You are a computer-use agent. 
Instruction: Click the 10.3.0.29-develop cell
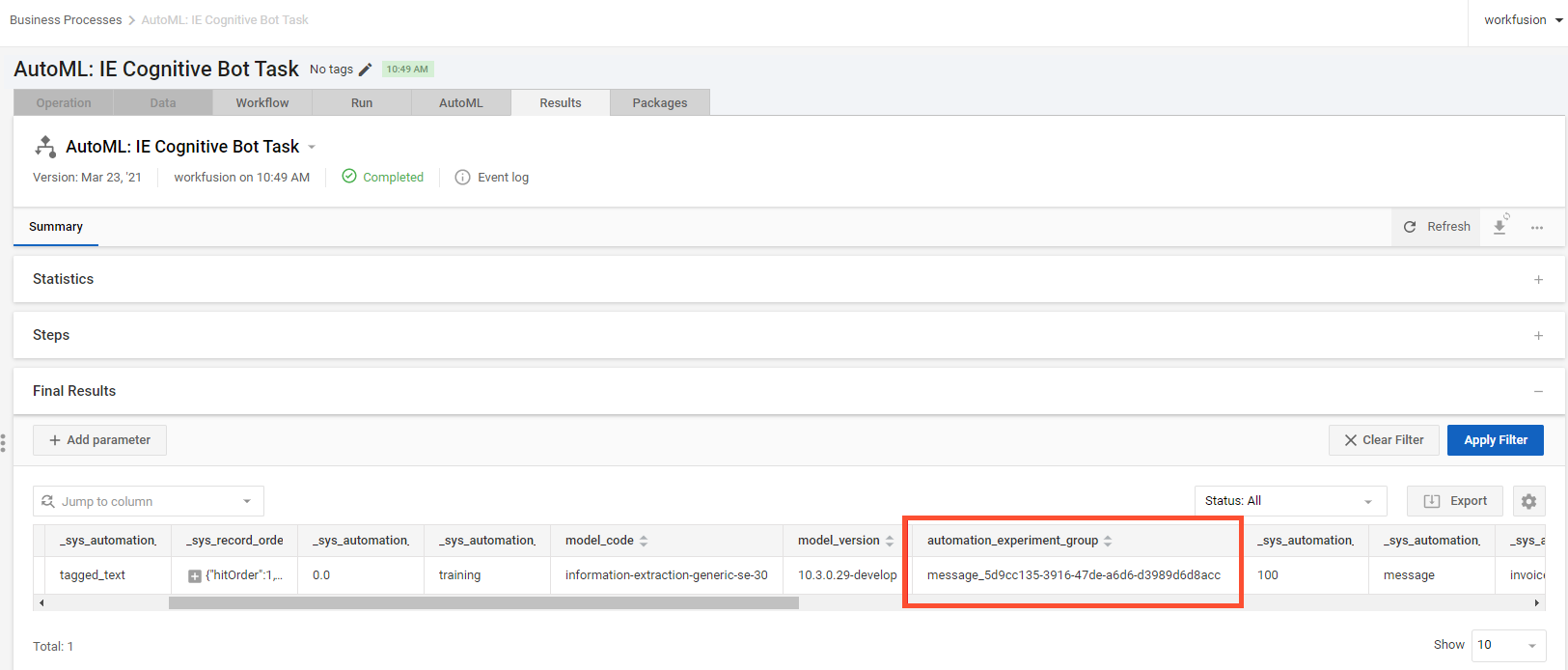847,575
